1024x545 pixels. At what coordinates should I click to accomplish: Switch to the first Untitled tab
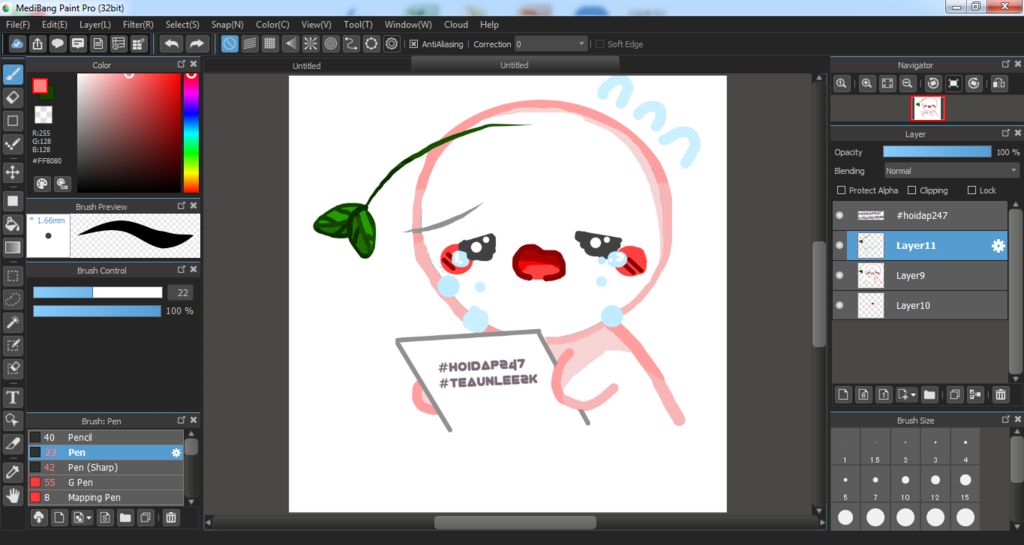pyautogui.click(x=307, y=65)
